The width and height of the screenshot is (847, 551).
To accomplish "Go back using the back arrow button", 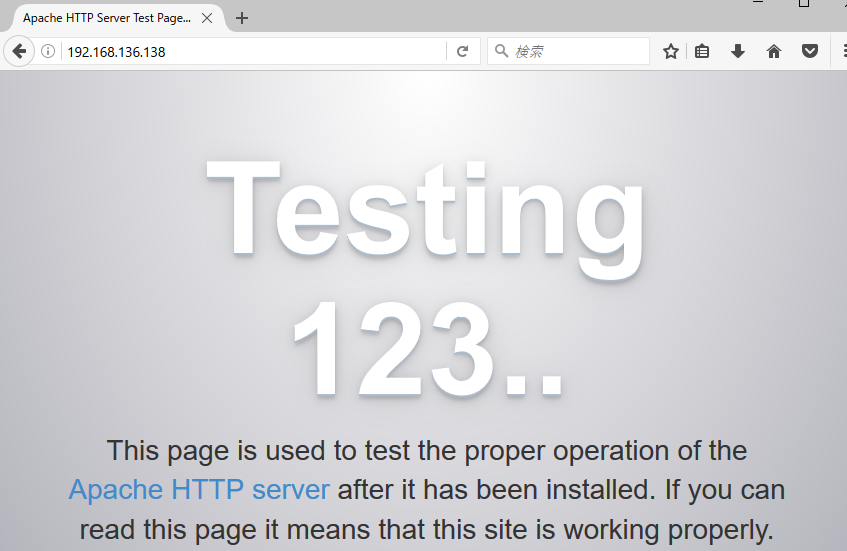I will 18,52.
